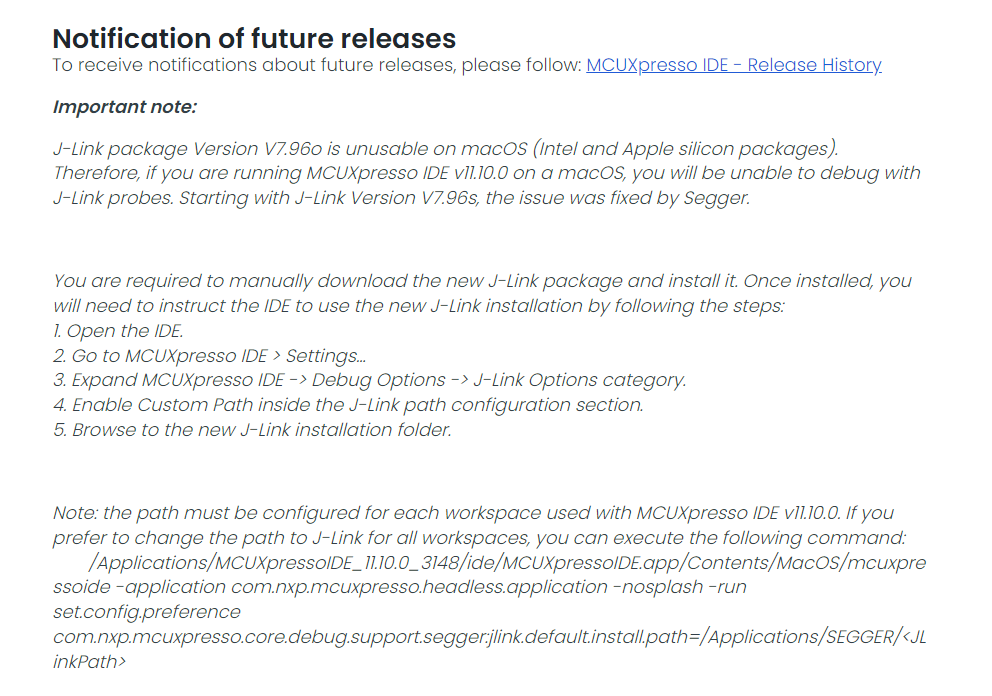The image size is (992, 696).
Task: Click the line starting "J-Link probes. Starting with"
Action: point(400,197)
